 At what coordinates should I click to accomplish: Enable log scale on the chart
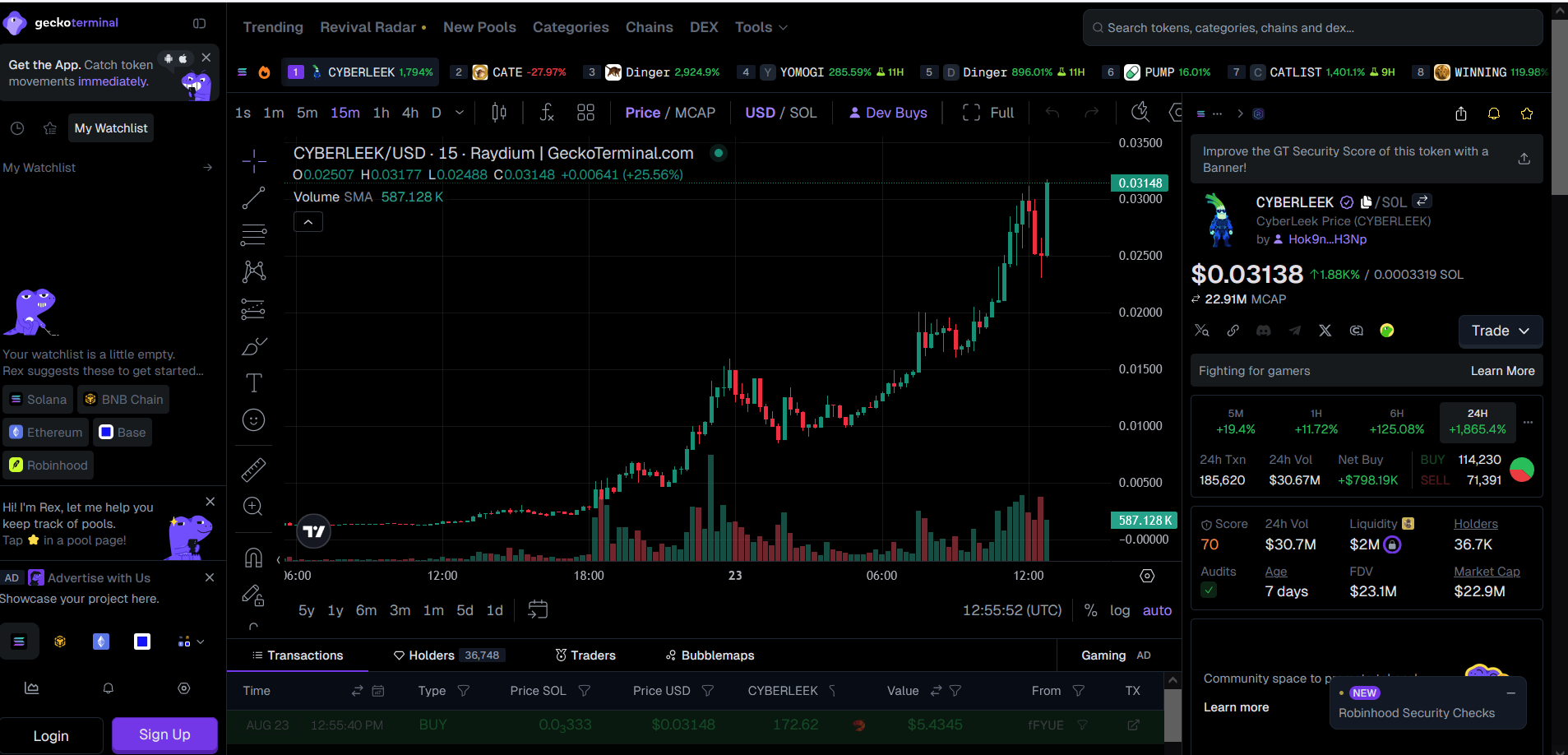click(1120, 610)
